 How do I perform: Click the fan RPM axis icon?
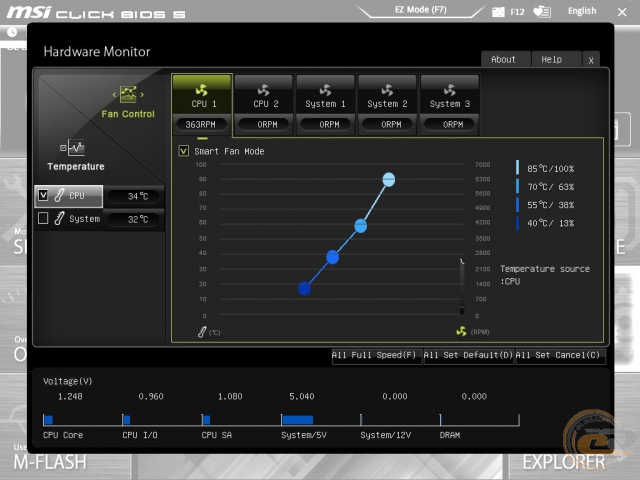tap(461, 331)
